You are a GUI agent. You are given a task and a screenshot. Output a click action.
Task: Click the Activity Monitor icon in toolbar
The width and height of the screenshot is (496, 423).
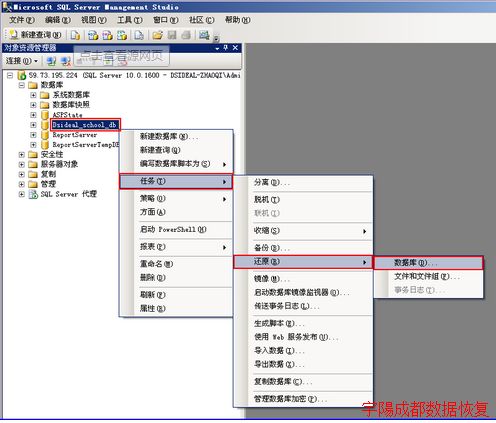click(204, 35)
